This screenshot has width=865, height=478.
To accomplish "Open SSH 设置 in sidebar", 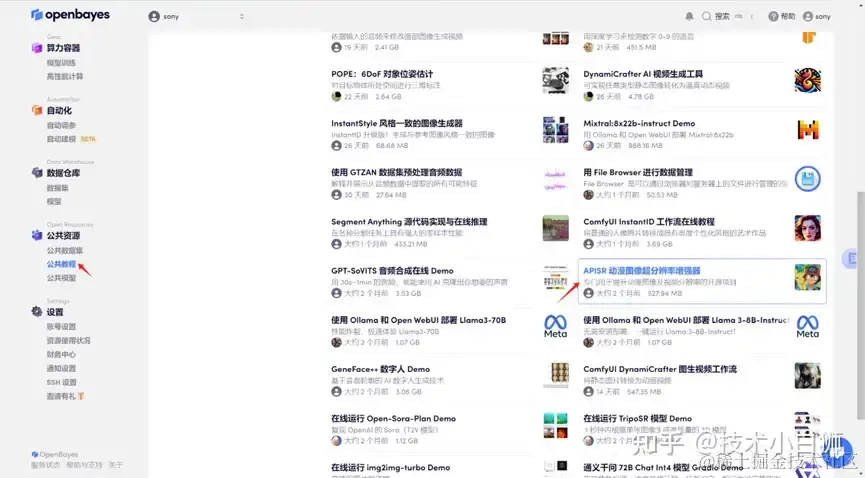I will [61, 382].
